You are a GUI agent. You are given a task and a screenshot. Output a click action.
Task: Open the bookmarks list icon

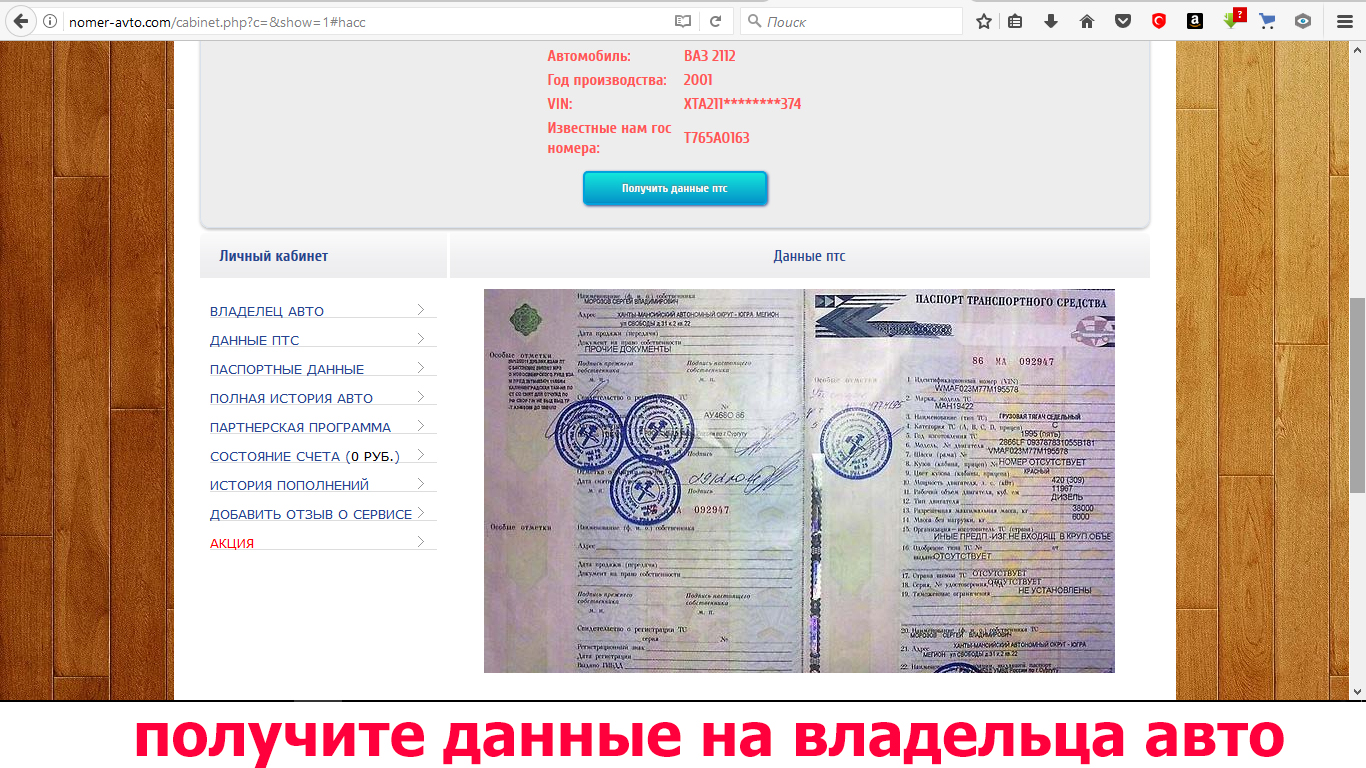(x=1016, y=21)
